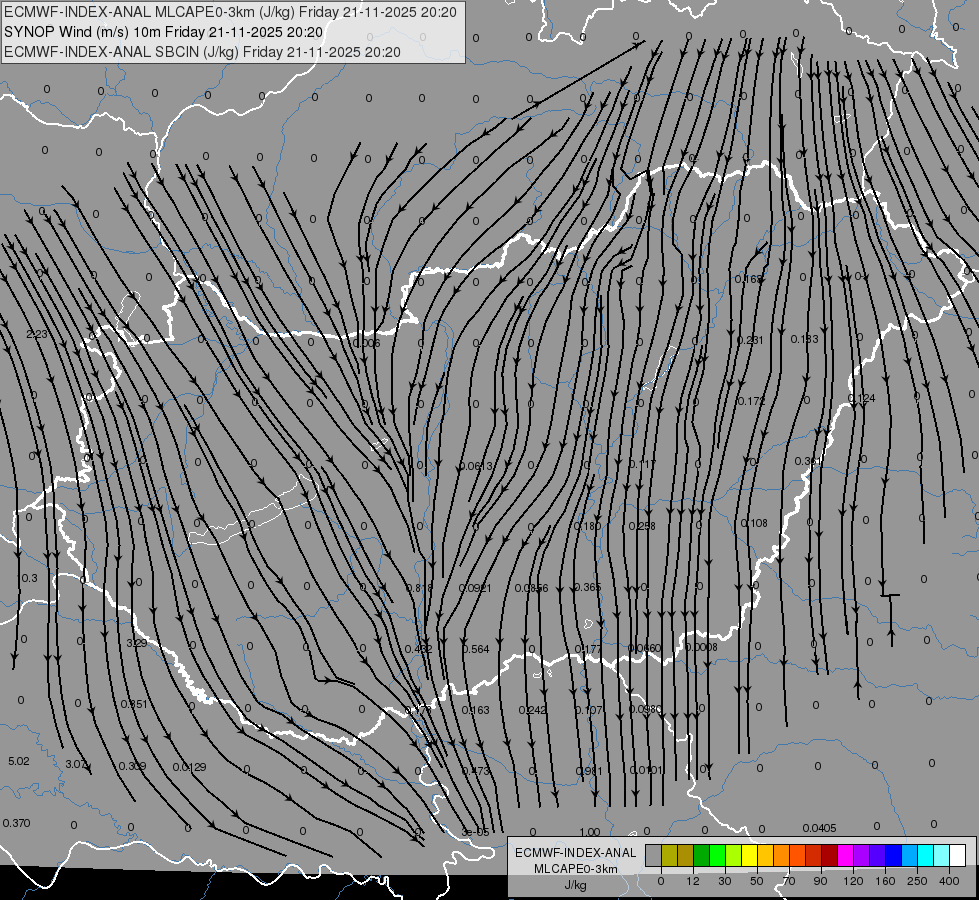Click the map value '0.172'
Screen dimensions: 979x900
752,401
